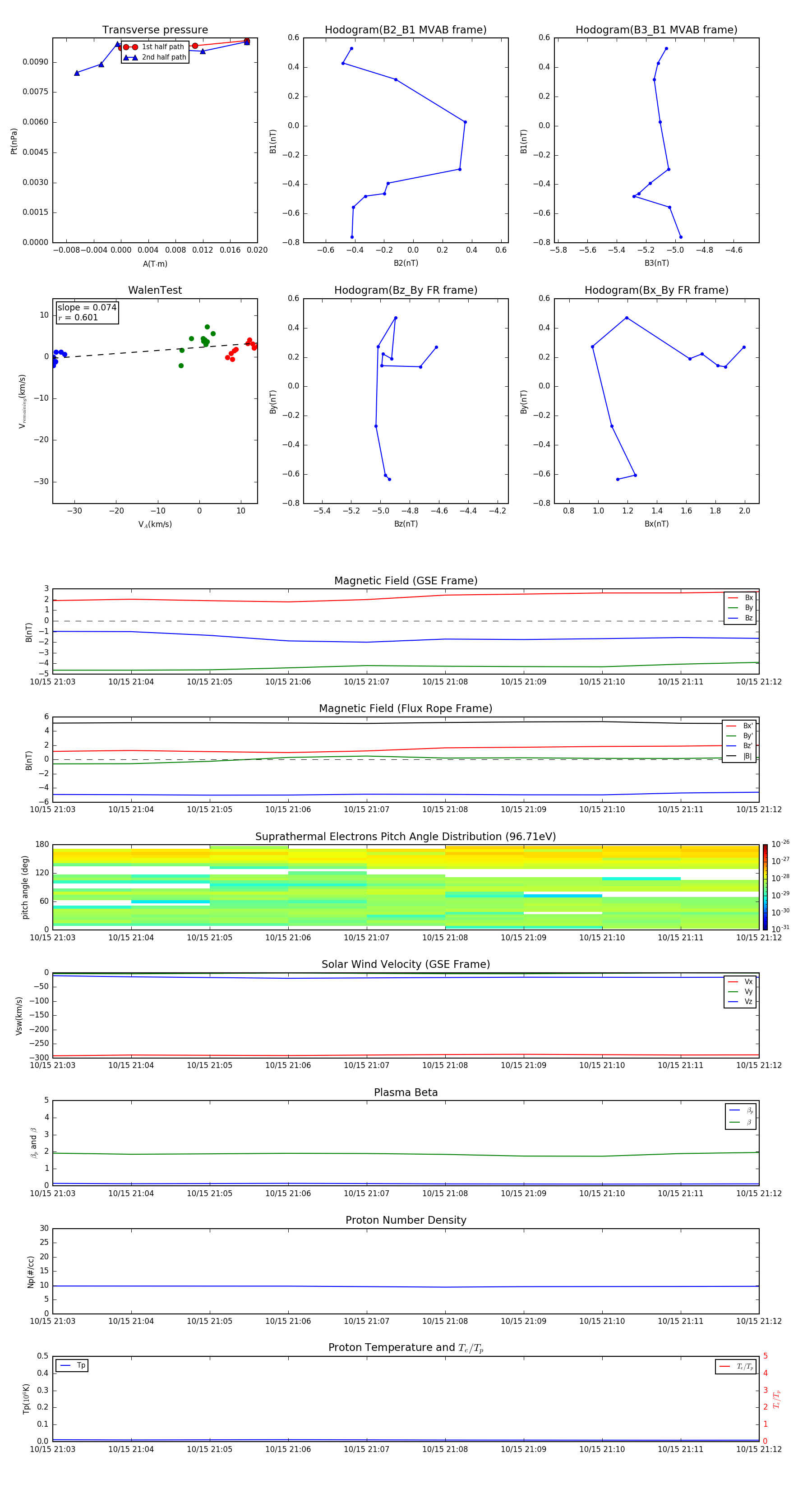Click the 'Vsw(km/s)' y-axis label
The width and height of the screenshot is (812, 1489).
(x=18, y=1016)
